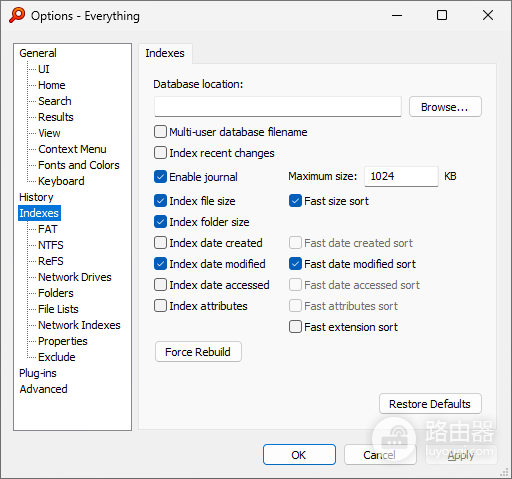The image size is (512, 479).
Task: Click the Browse... button
Action: [445, 107]
